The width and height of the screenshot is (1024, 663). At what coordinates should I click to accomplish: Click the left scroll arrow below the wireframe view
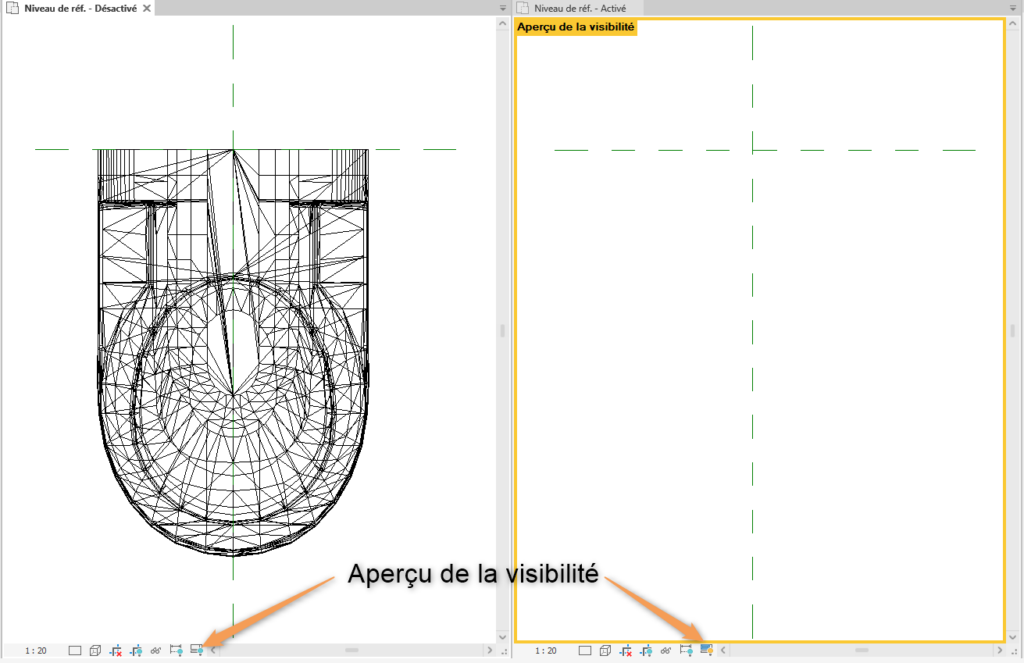click(x=212, y=650)
